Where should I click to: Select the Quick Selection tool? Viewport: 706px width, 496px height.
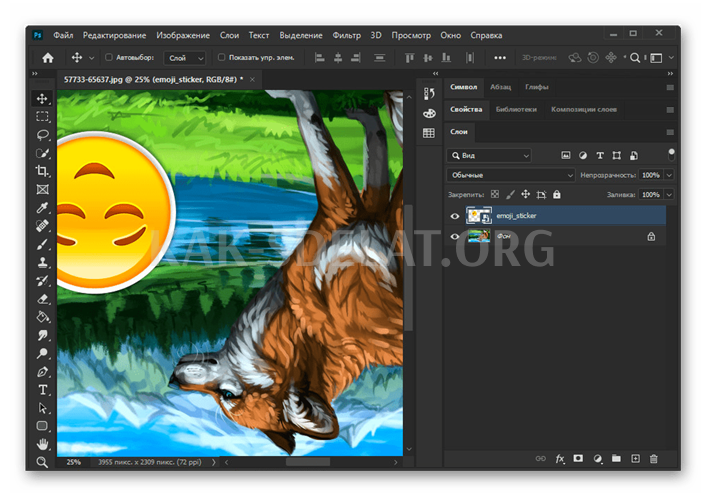42,153
